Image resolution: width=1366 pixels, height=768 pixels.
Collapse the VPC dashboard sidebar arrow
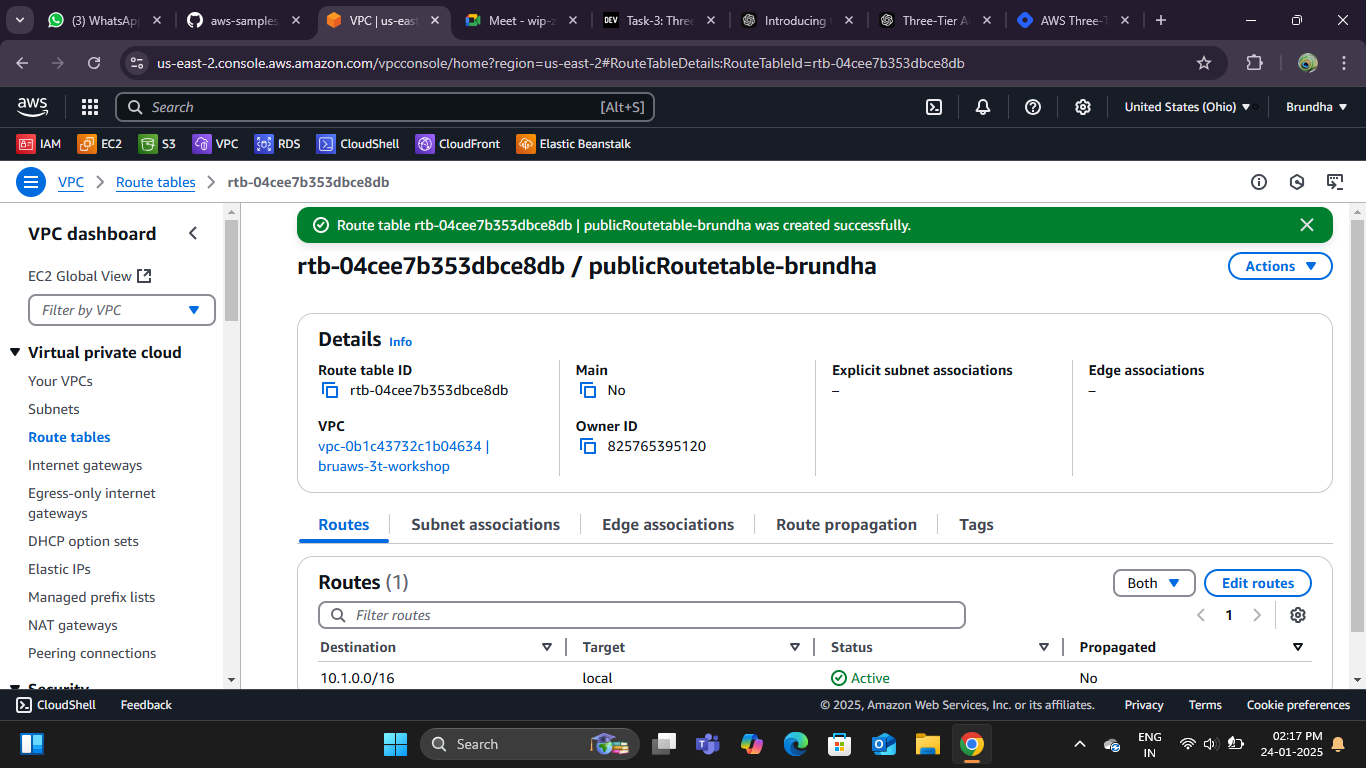pyautogui.click(x=193, y=233)
